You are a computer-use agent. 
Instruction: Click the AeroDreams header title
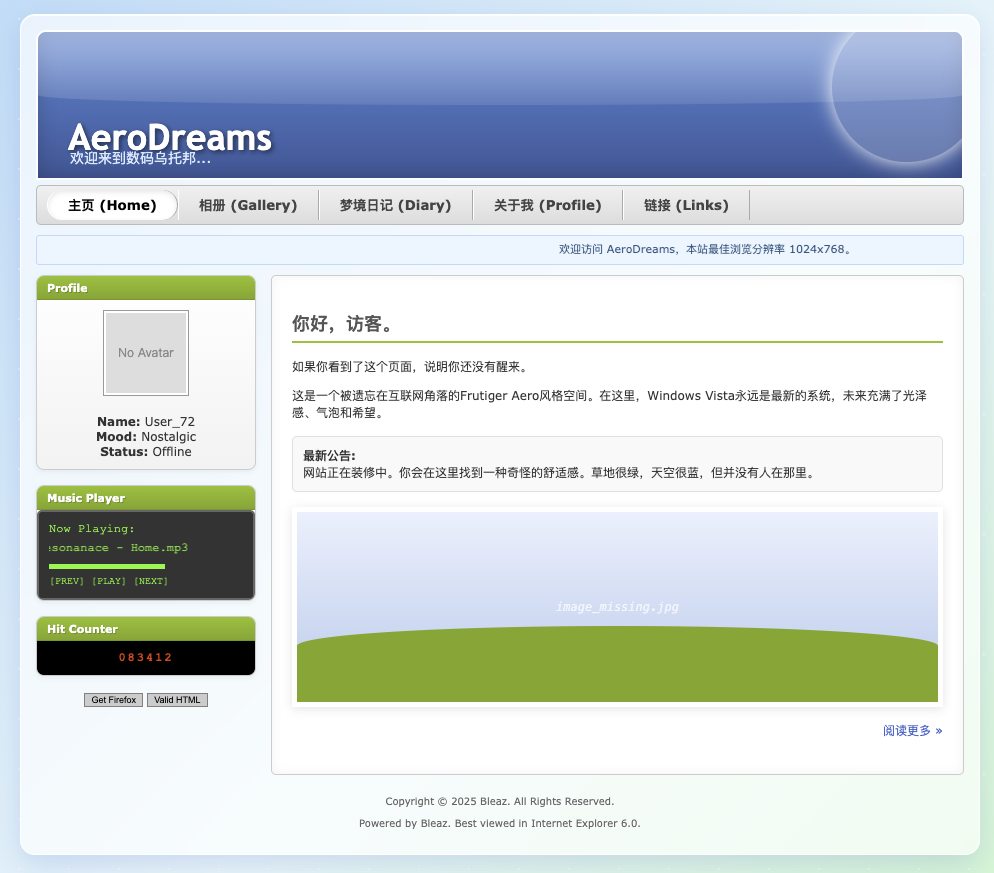click(170, 138)
